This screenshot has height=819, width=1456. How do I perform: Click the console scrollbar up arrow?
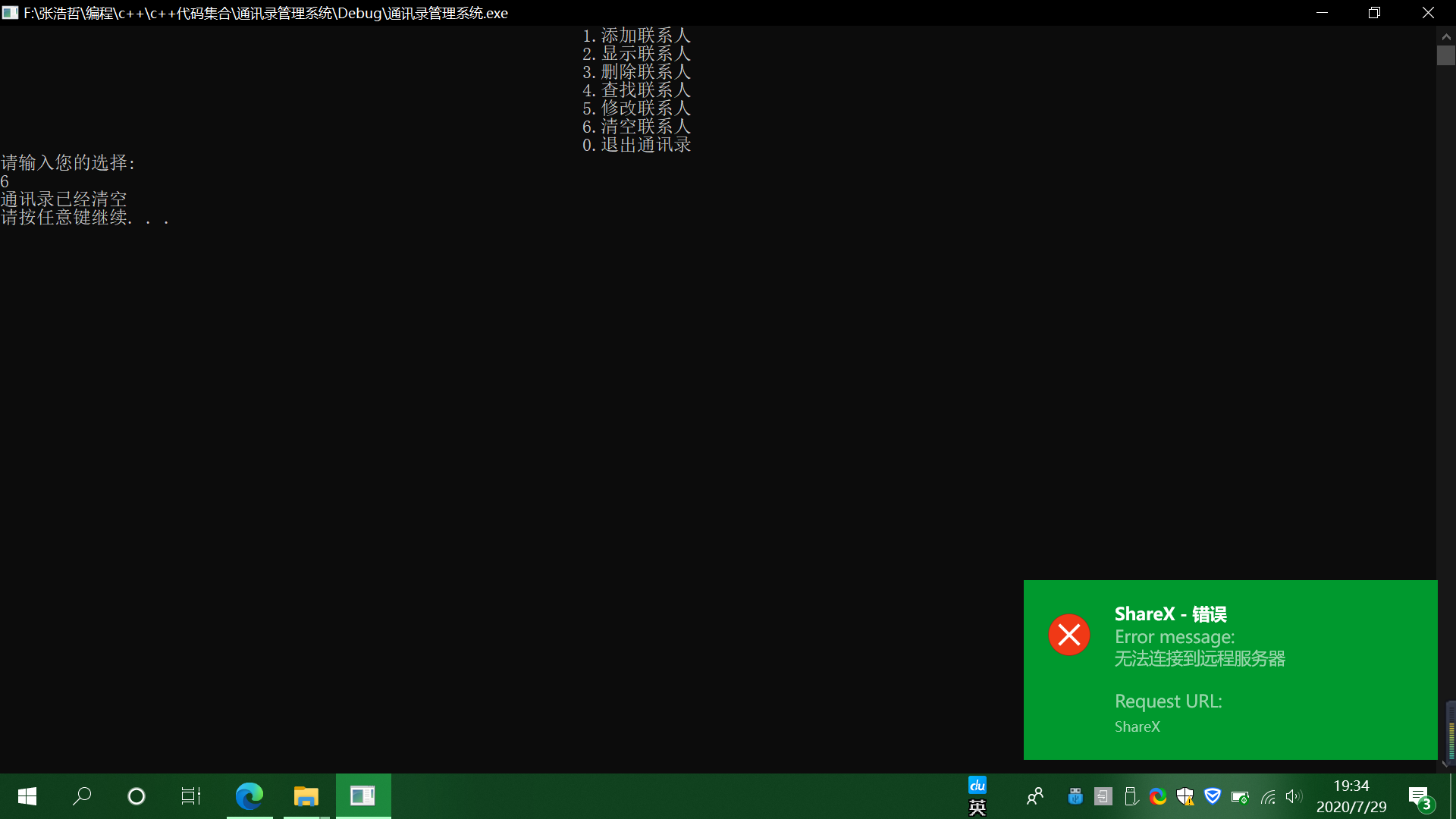tap(1446, 36)
